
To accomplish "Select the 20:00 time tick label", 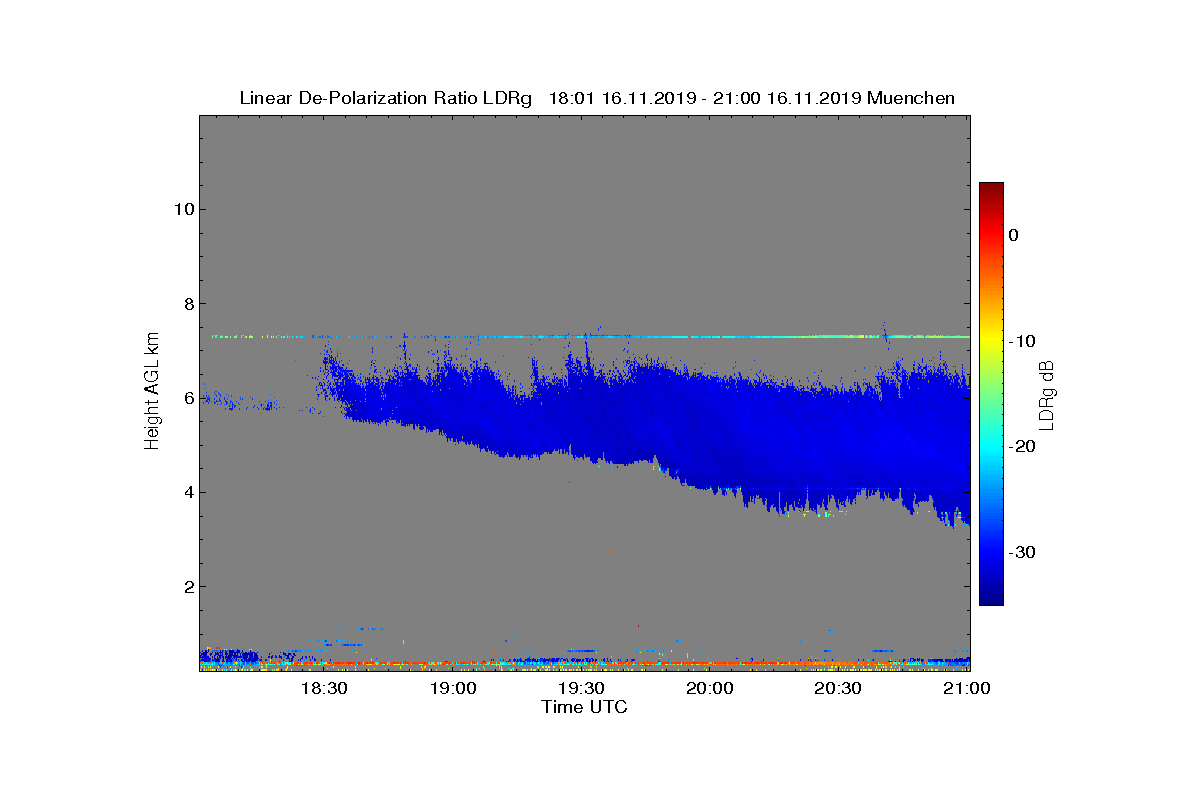I will (x=711, y=689).
